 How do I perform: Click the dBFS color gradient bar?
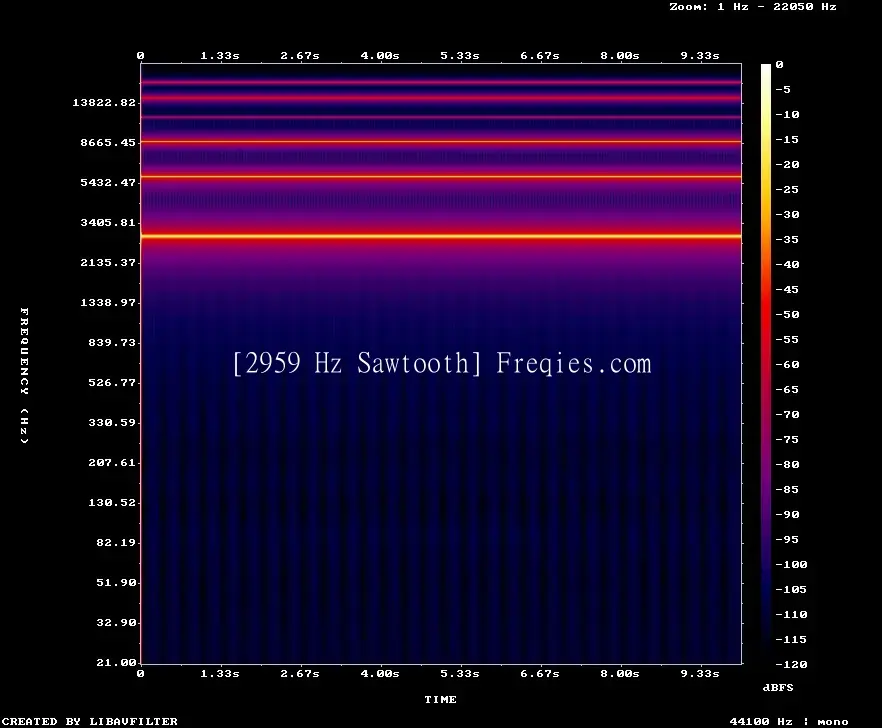(x=766, y=364)
